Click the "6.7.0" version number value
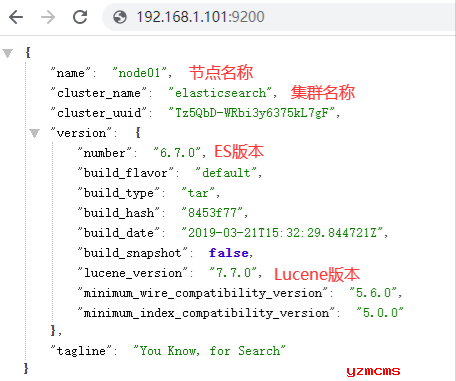456x381 pixels. pos(177,153)
